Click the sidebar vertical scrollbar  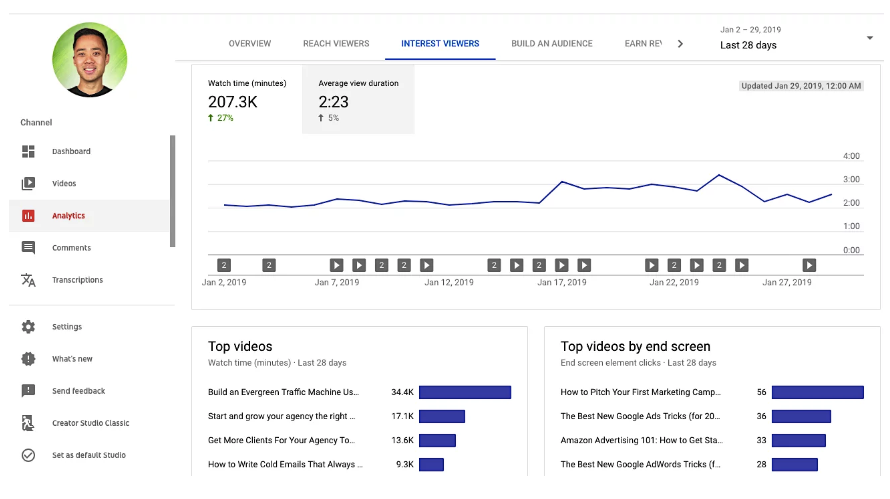click(173, 191)
